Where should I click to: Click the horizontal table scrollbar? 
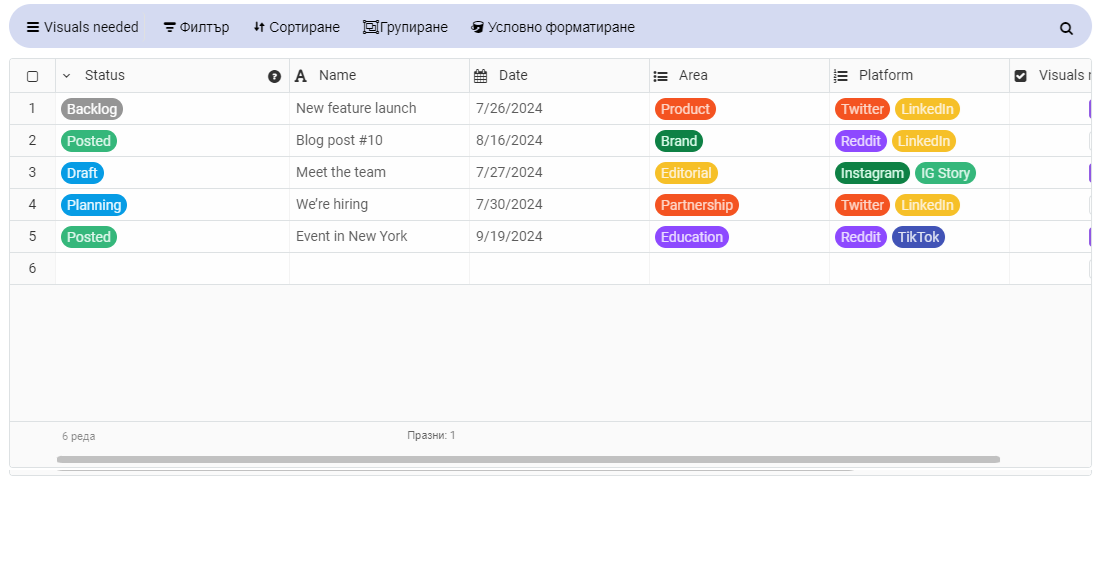point(529,460)
